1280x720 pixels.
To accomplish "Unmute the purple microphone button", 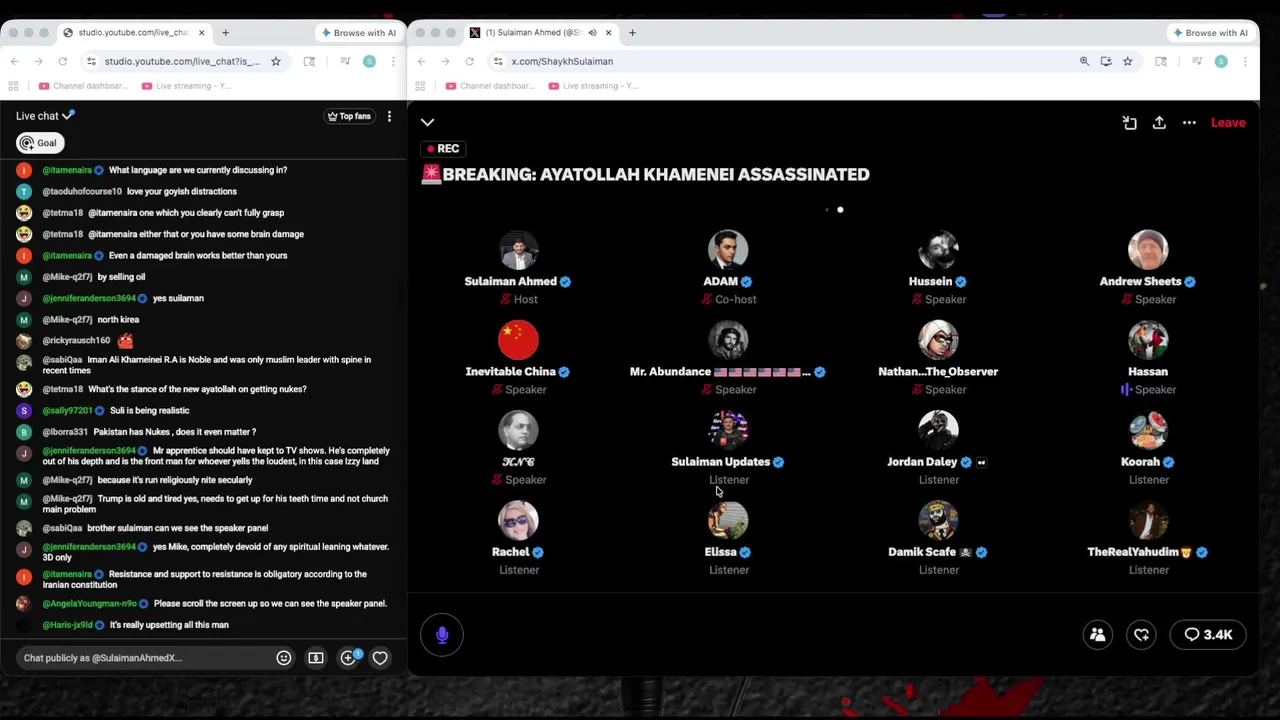I will point(442,635).
